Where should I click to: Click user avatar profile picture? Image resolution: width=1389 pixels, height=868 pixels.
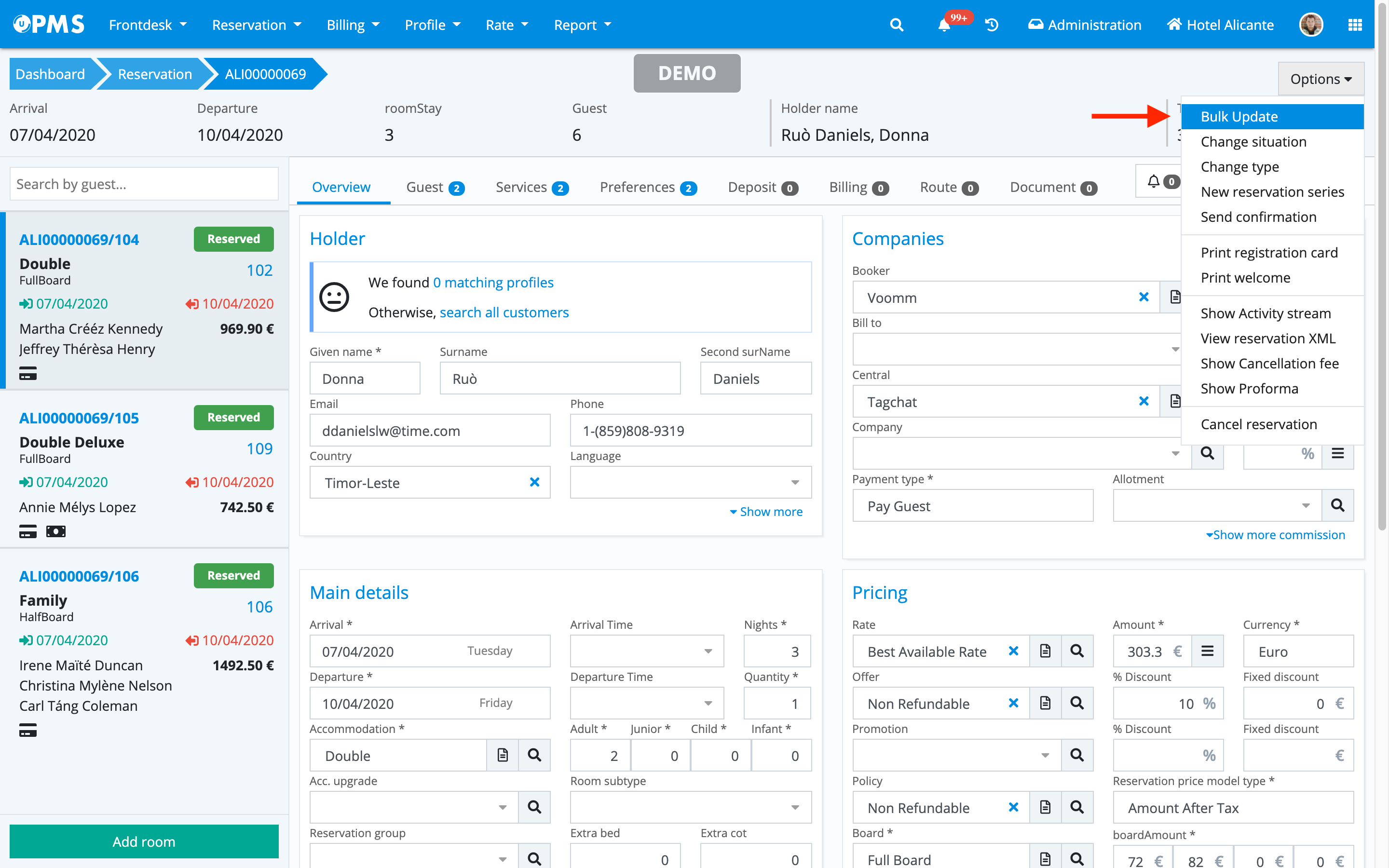[1311, 25]
